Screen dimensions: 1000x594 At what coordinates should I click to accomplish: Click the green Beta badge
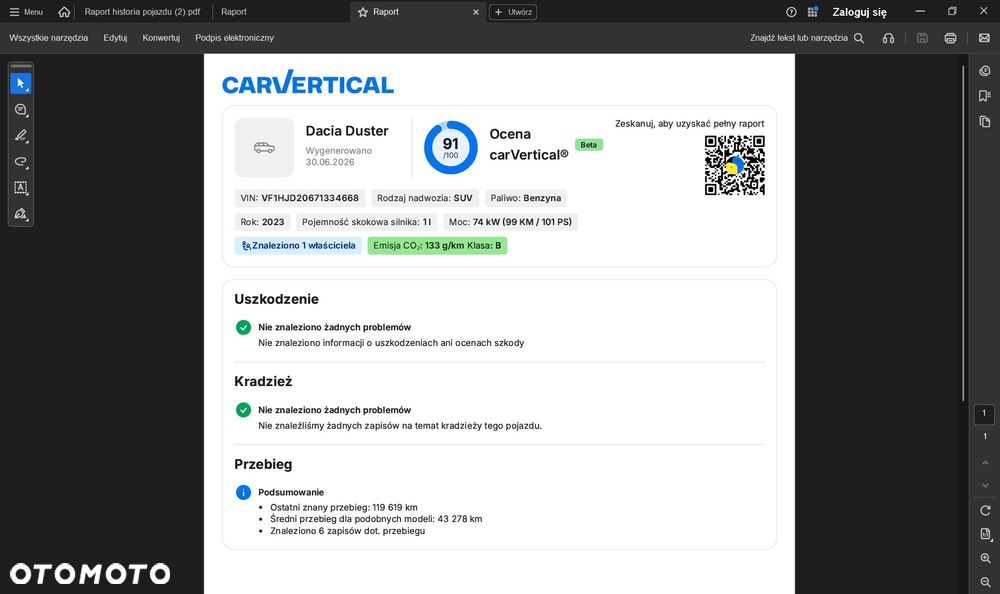coord(589,145)
